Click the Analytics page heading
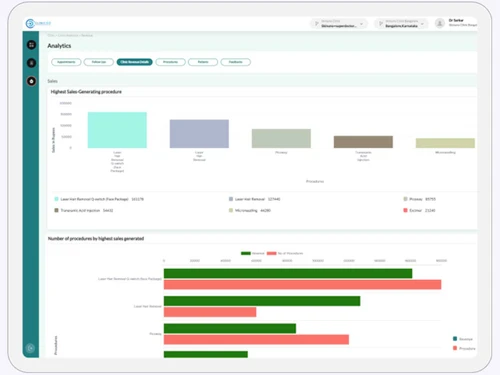Image resolution: width=500 pixels, height=375 pixels. [59, 46]
